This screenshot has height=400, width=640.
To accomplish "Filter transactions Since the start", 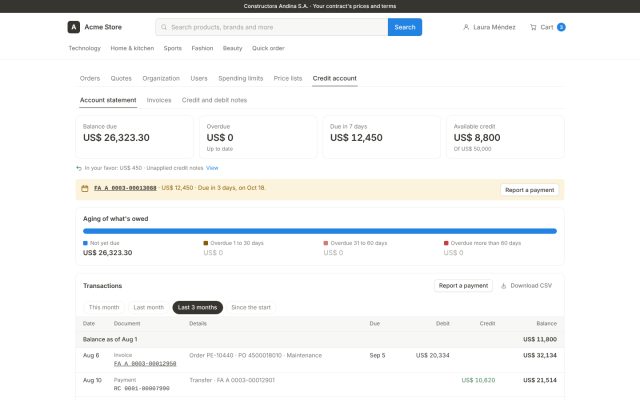I will (x=251, y=307).
